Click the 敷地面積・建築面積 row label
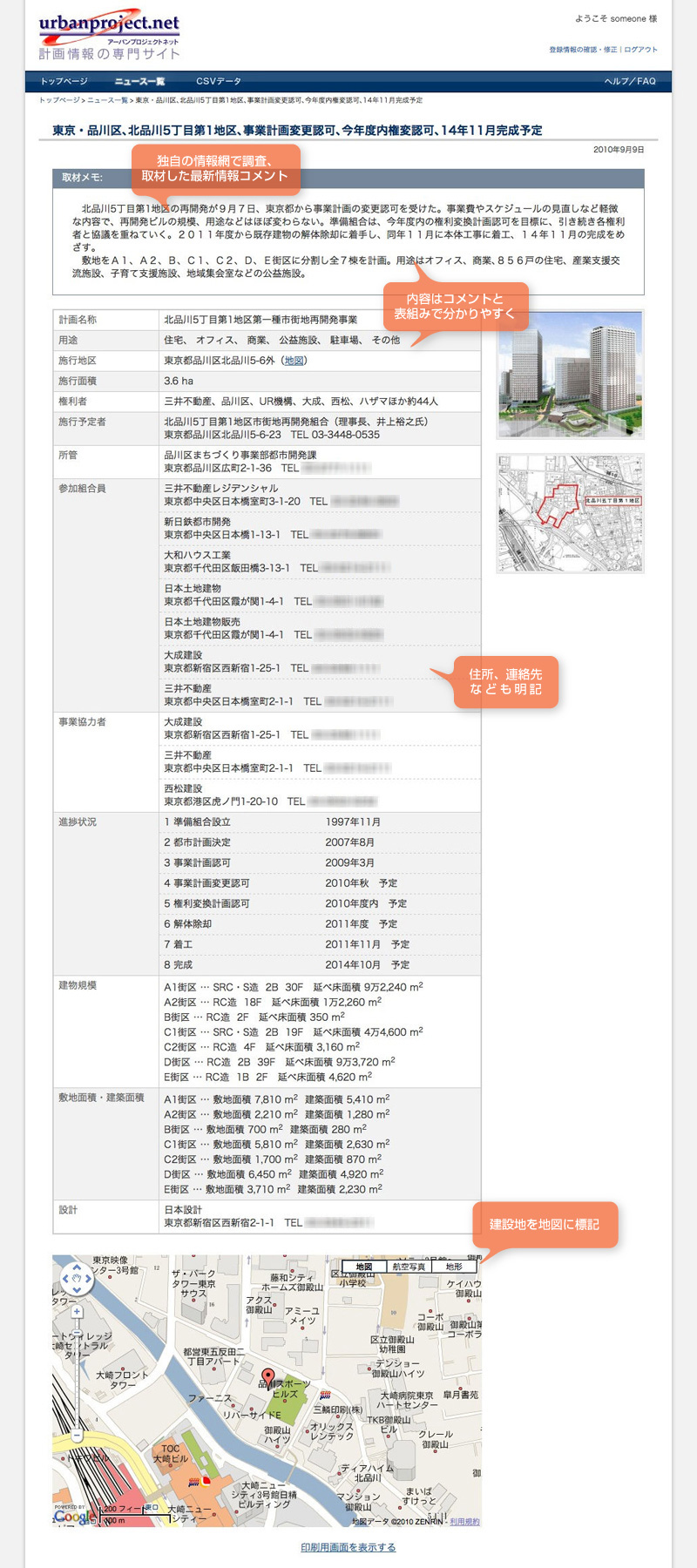The width and height of the screenshot is (697, 1568). click(x=101, y=1098)
